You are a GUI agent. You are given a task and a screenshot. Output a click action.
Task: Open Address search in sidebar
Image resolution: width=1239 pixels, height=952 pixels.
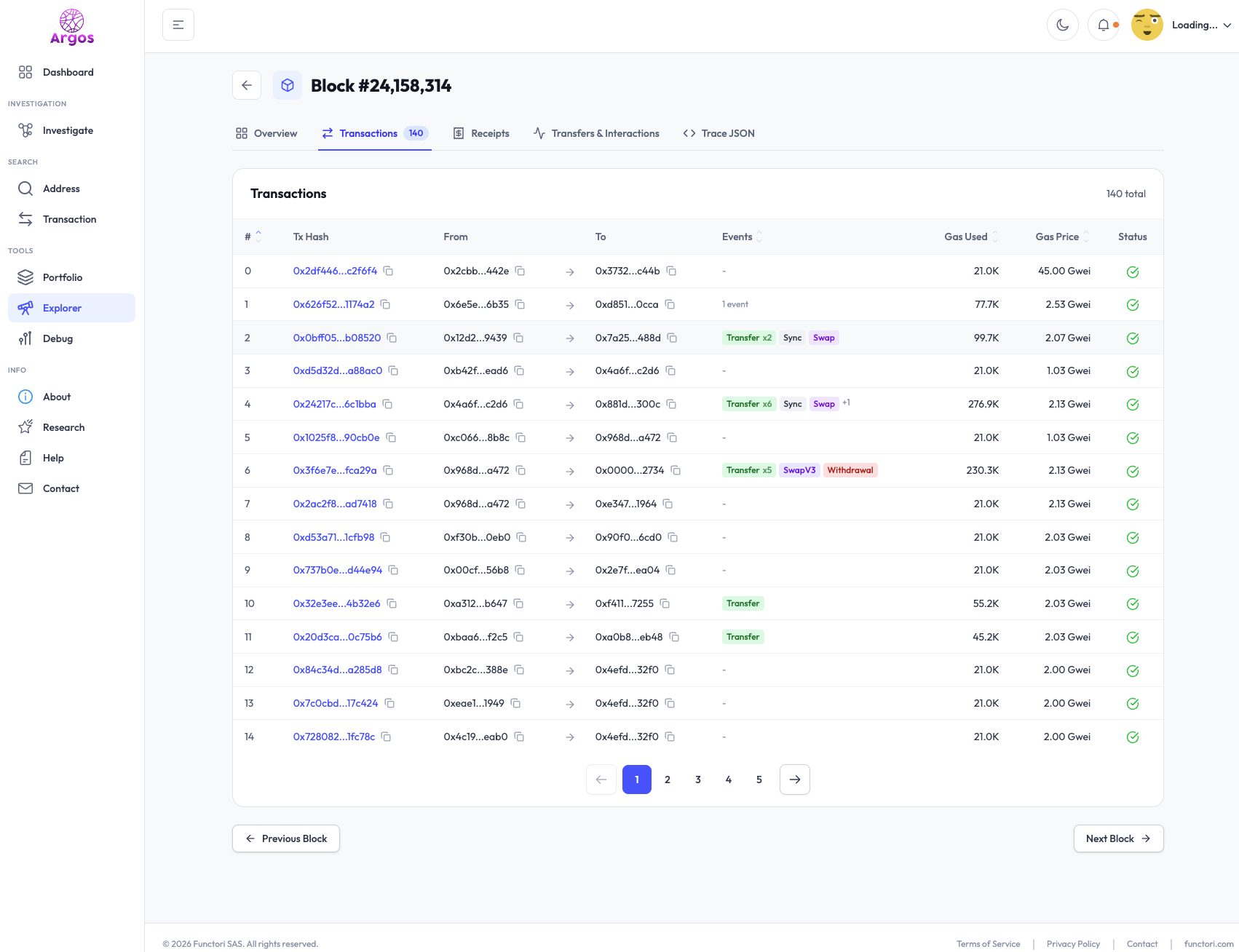[71, 189]
